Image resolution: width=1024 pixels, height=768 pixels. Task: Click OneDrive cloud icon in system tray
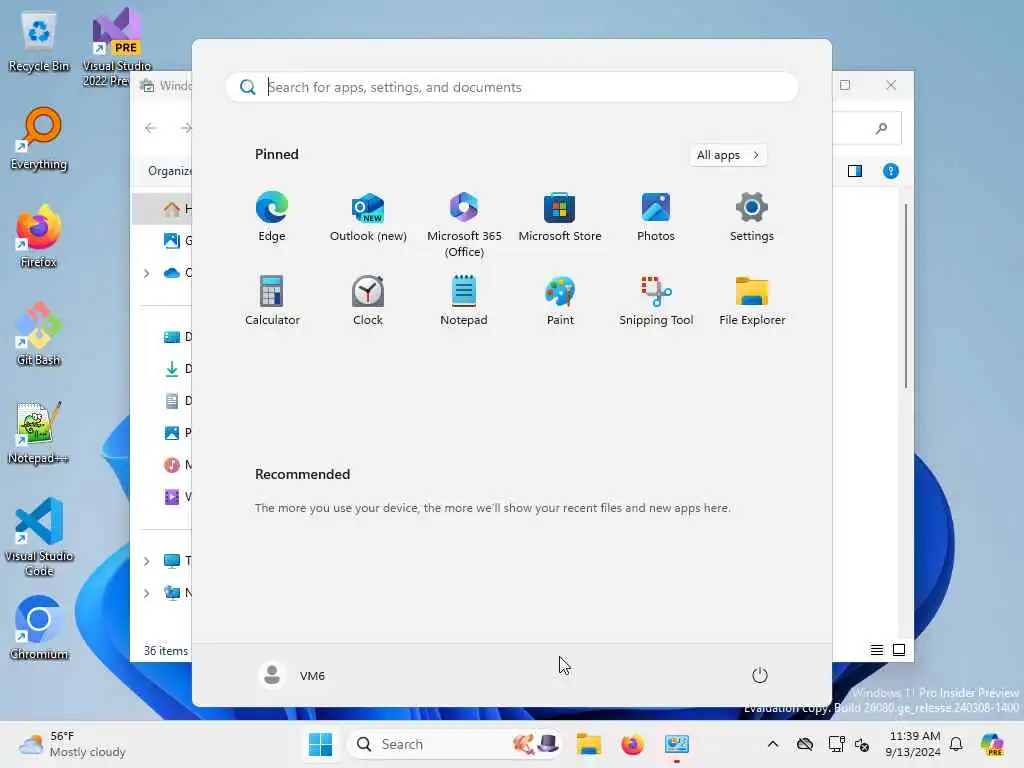805,744
